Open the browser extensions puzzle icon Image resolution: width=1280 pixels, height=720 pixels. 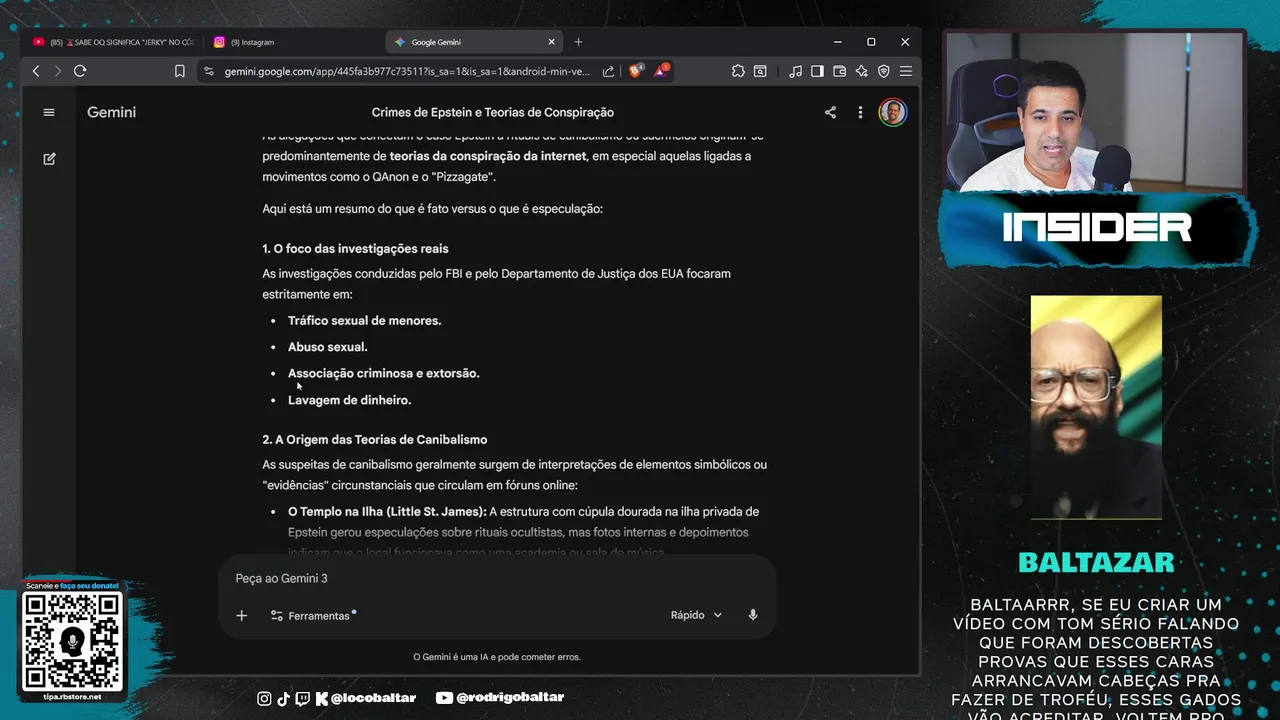(738, 71)
